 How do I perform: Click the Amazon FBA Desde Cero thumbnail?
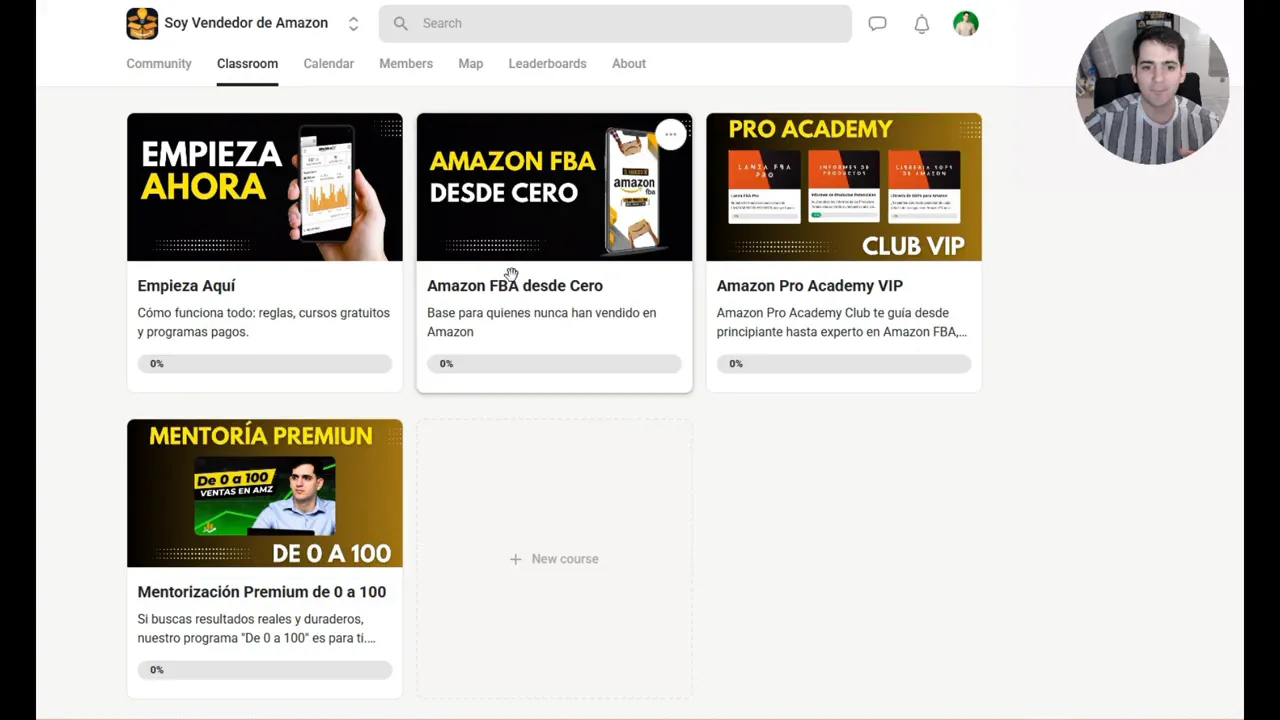554,187
